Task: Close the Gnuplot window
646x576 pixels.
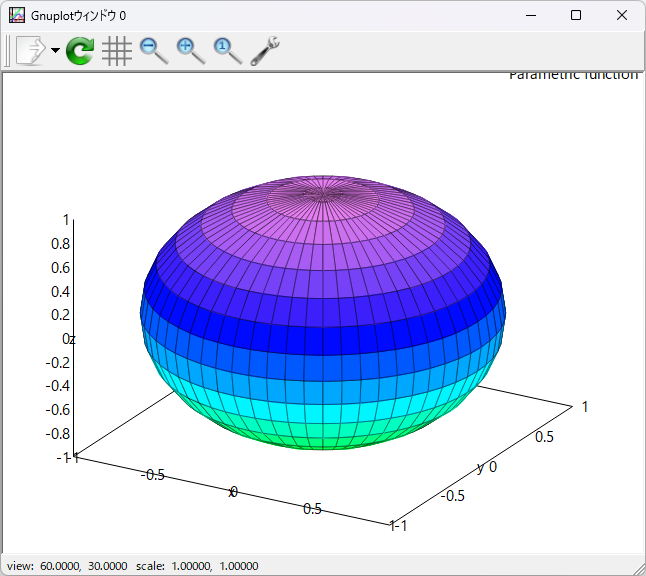Action: click(622, 16)
